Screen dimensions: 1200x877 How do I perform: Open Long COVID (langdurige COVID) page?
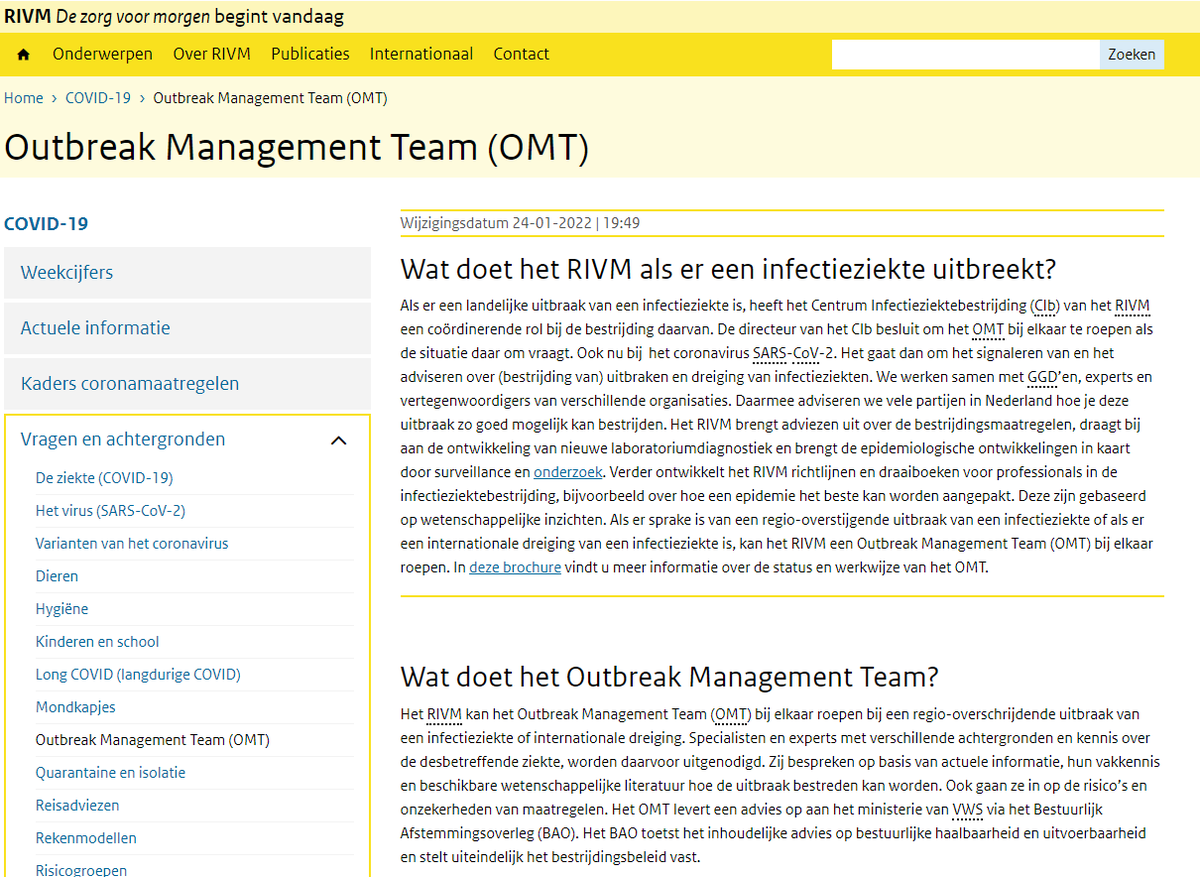[x=138, y=675]
